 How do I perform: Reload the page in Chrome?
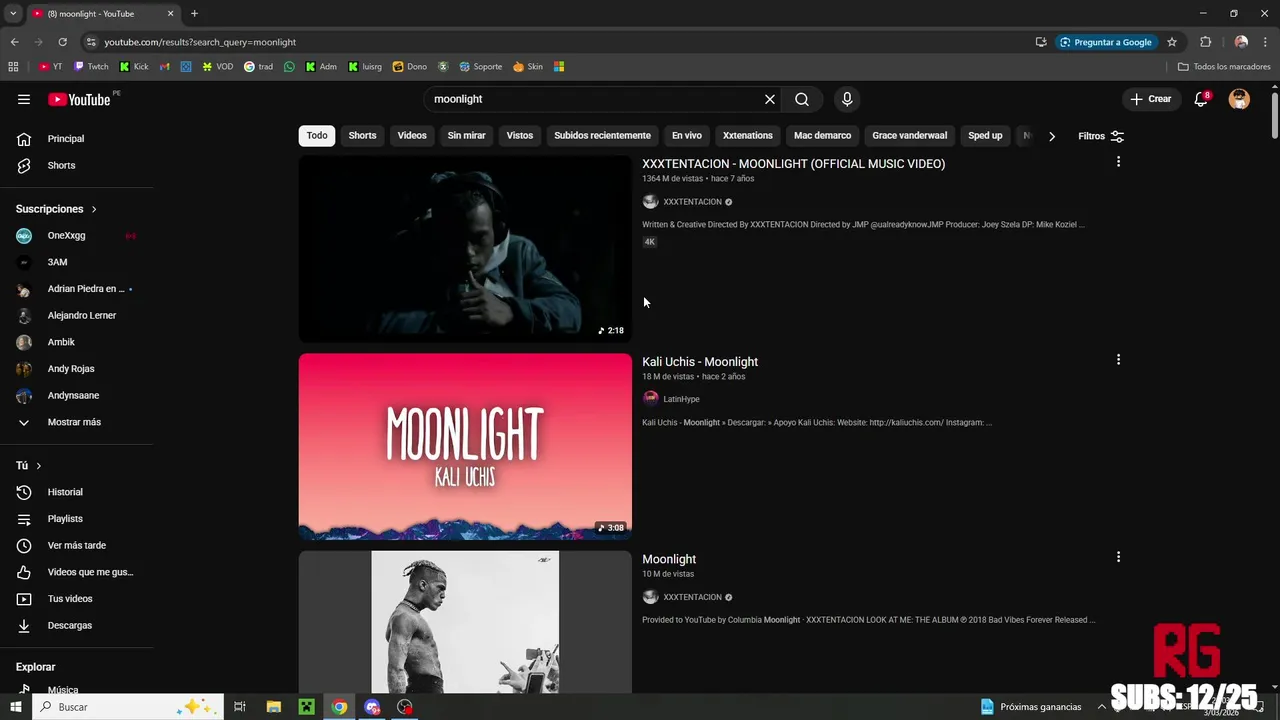(62, 42)
